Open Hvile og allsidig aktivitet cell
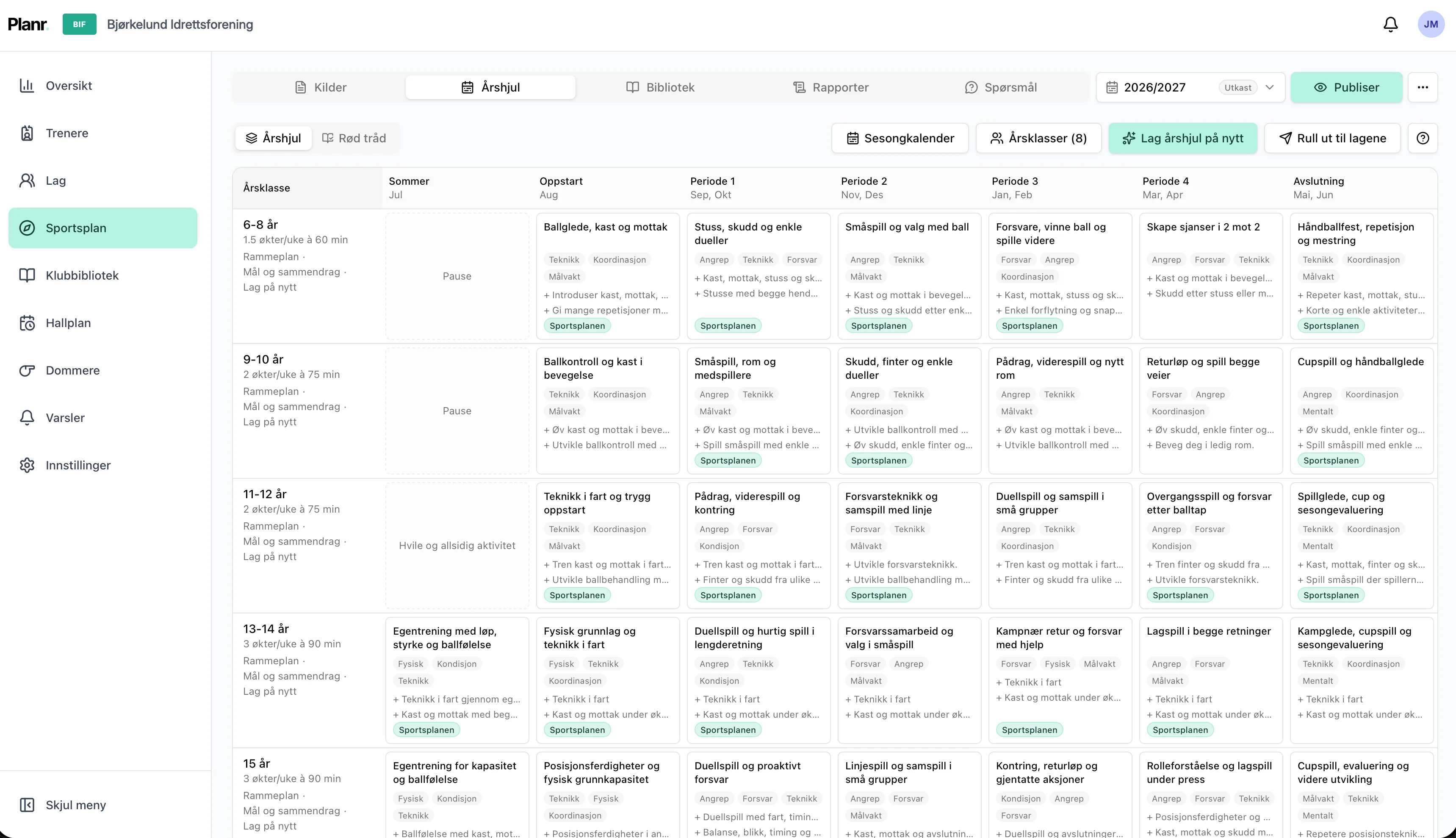This screenshot has width=1456, height=838. 457,546
